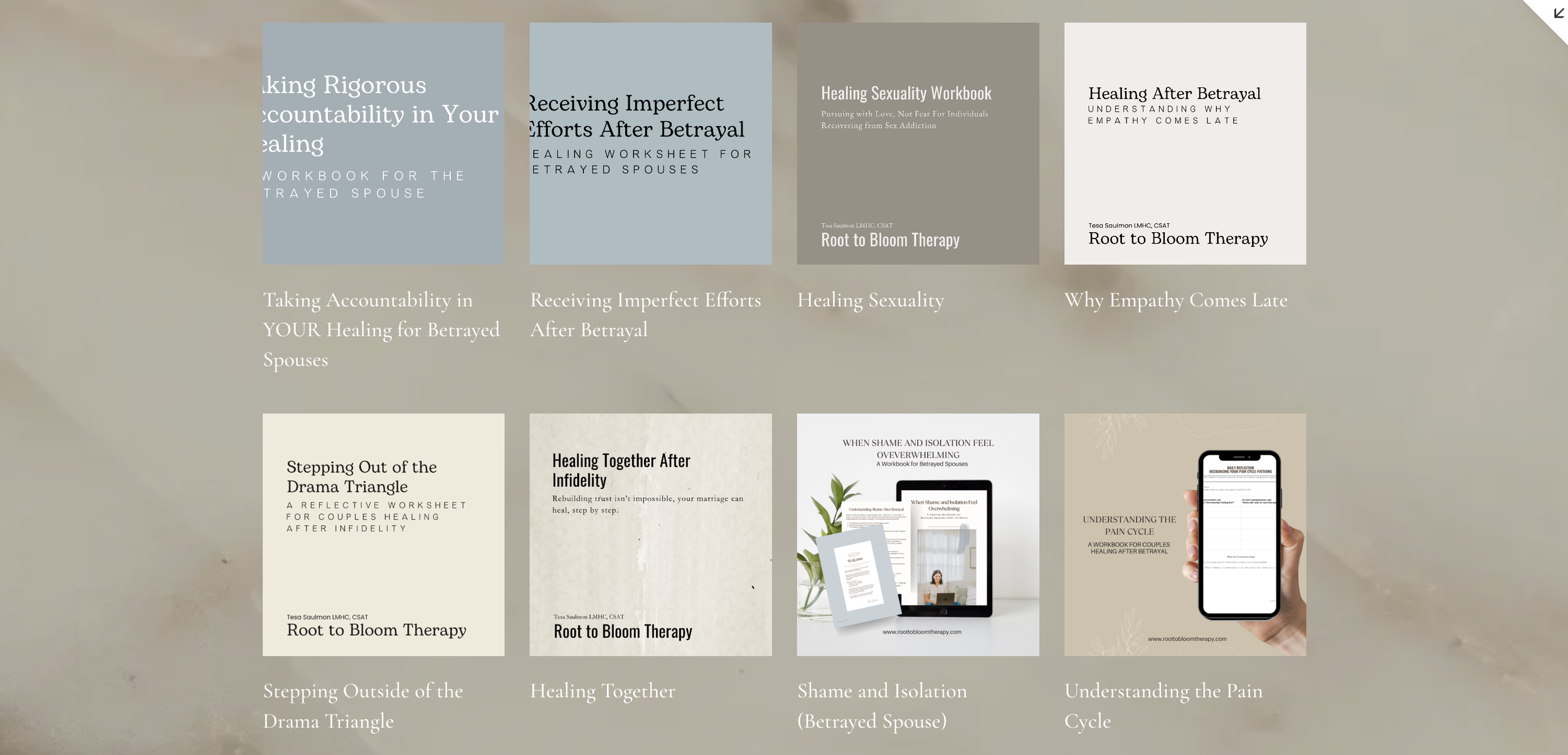
Task: Click 'Root to Bloom Therapy' on Healing Together cover
Action: pyautogui.click(x=623, y=631)
